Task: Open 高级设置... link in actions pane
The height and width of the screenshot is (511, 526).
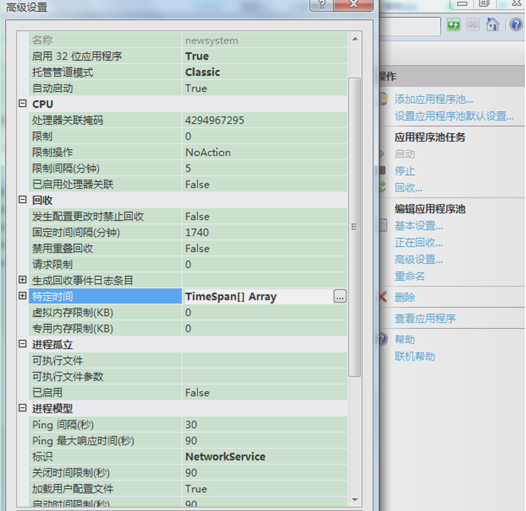Action: point(419,259)
